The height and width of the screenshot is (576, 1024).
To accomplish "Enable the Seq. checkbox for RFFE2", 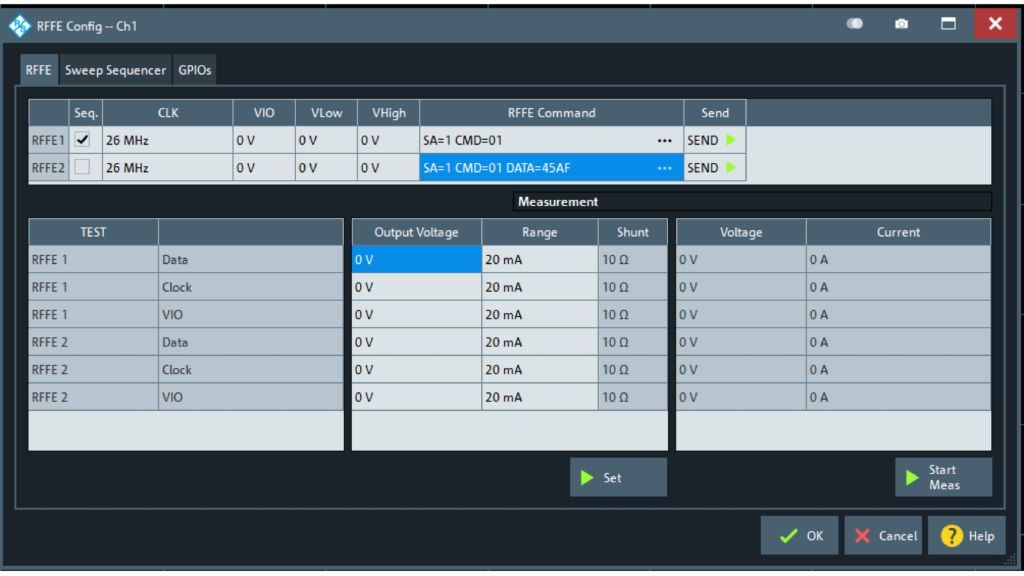I will (x=81, y=167).
